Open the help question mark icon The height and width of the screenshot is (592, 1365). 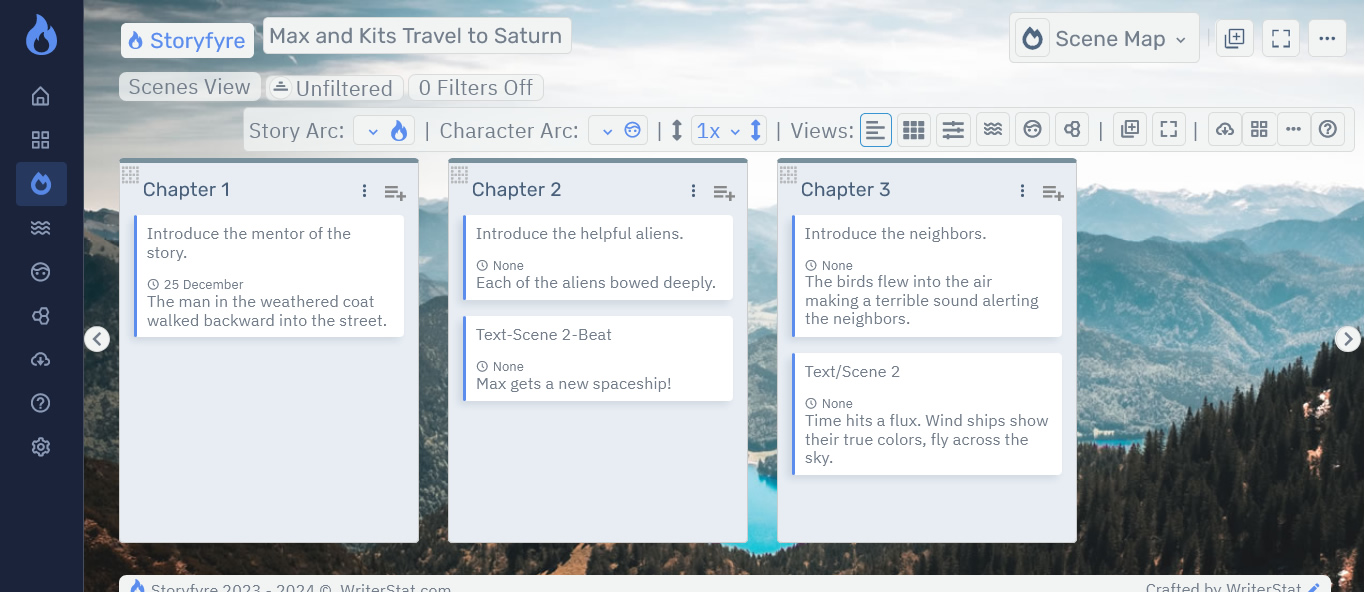tap(1328, 129)
